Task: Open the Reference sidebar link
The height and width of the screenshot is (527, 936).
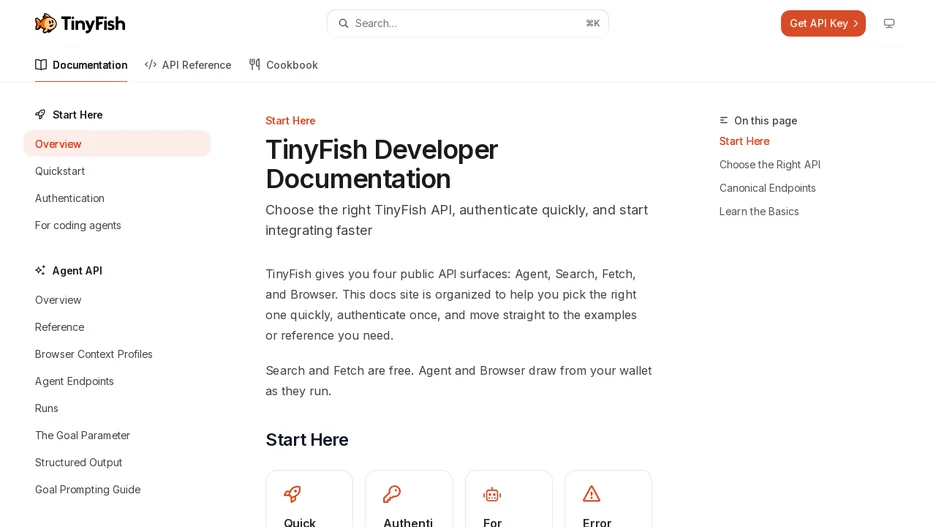Action: 59,326
